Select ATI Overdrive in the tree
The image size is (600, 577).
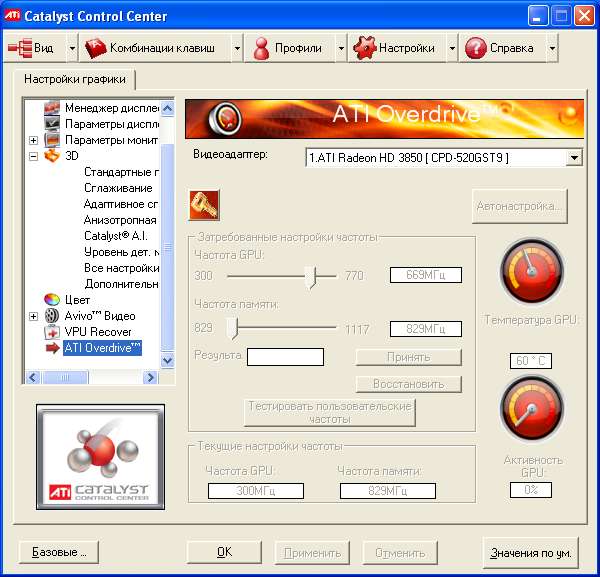click(x=103, y=348)
